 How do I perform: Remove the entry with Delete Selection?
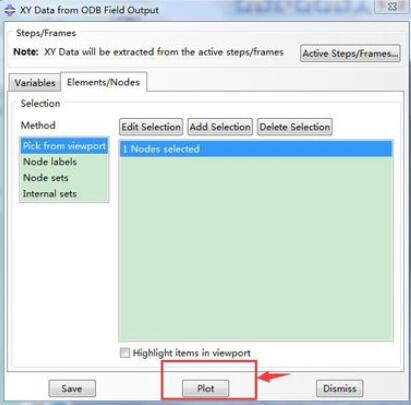point(295,127)
